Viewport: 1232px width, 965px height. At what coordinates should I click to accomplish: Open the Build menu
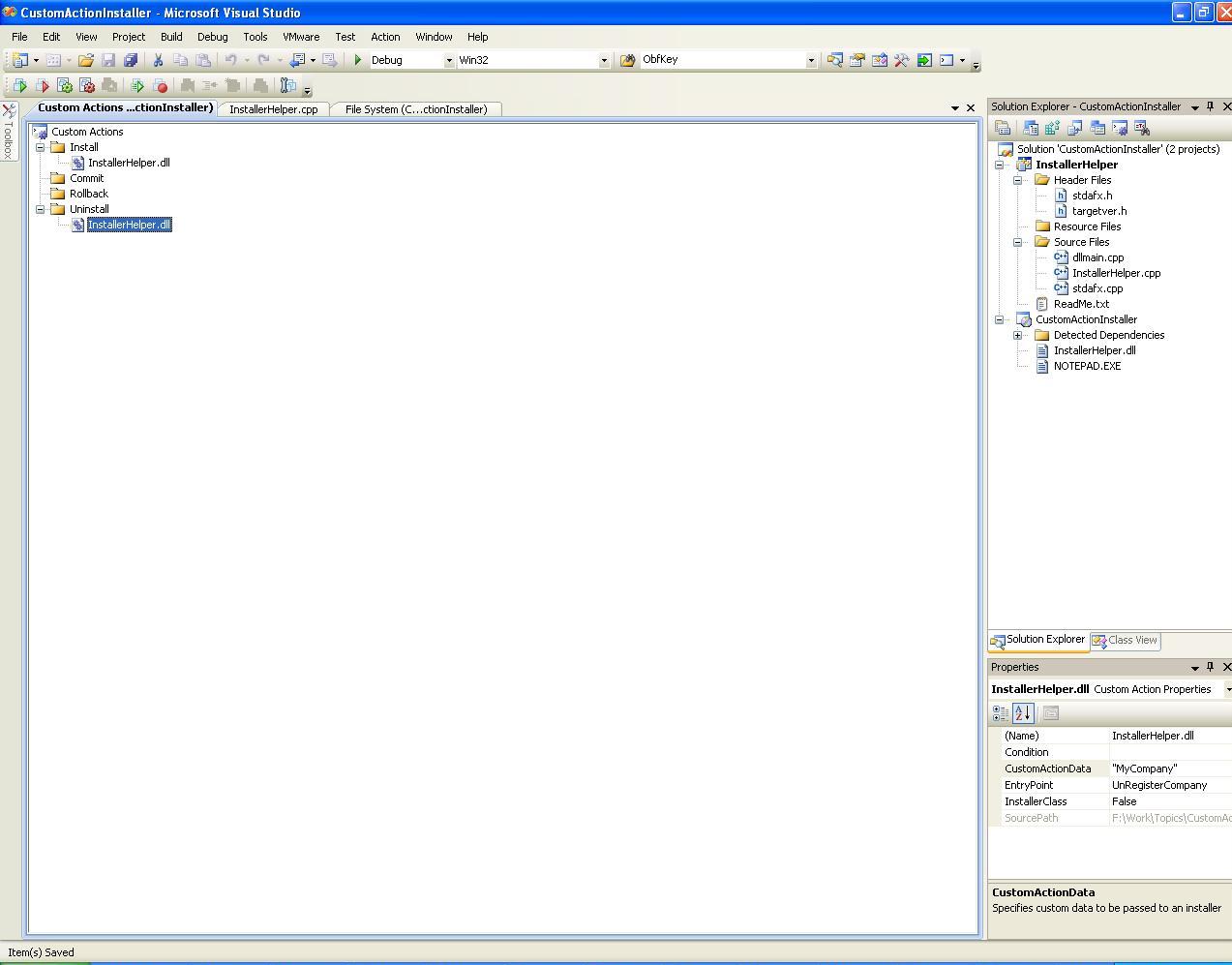171,37
